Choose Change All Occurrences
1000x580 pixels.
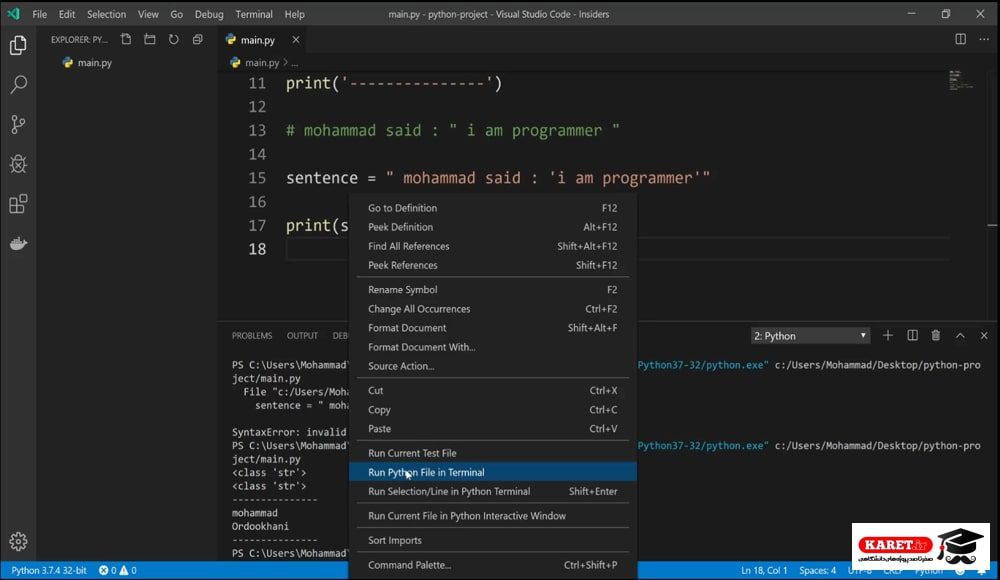coord(492,309)
